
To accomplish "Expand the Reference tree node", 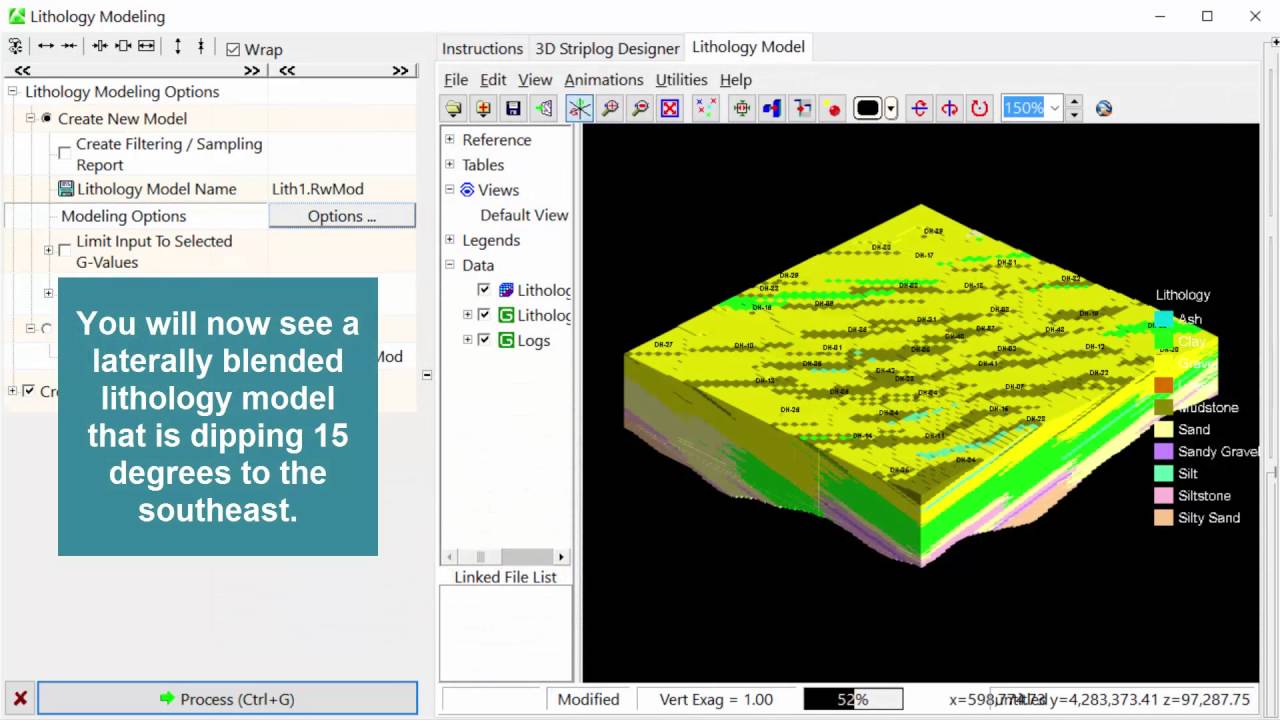I will click(450, 139).
